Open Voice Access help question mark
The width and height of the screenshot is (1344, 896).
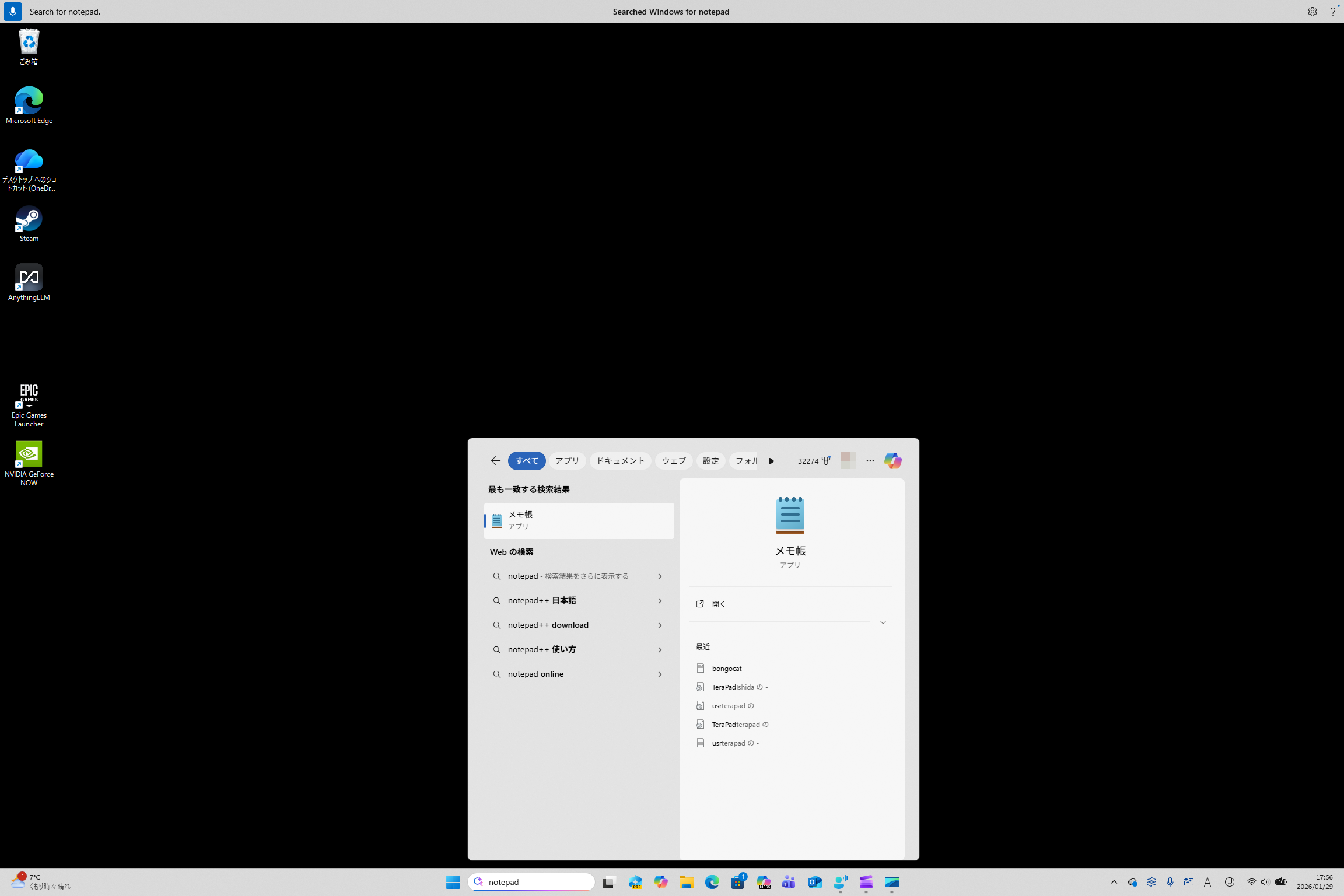tap(1332, 12)
